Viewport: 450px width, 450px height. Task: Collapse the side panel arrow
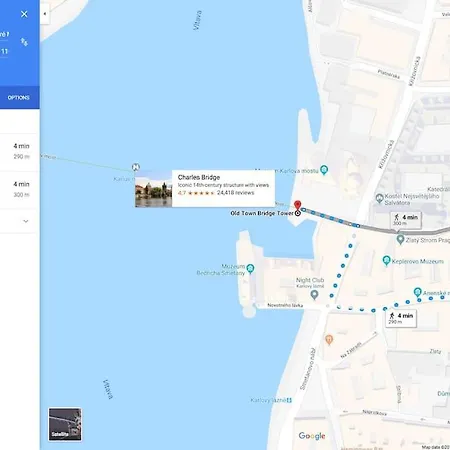[45, 14]
